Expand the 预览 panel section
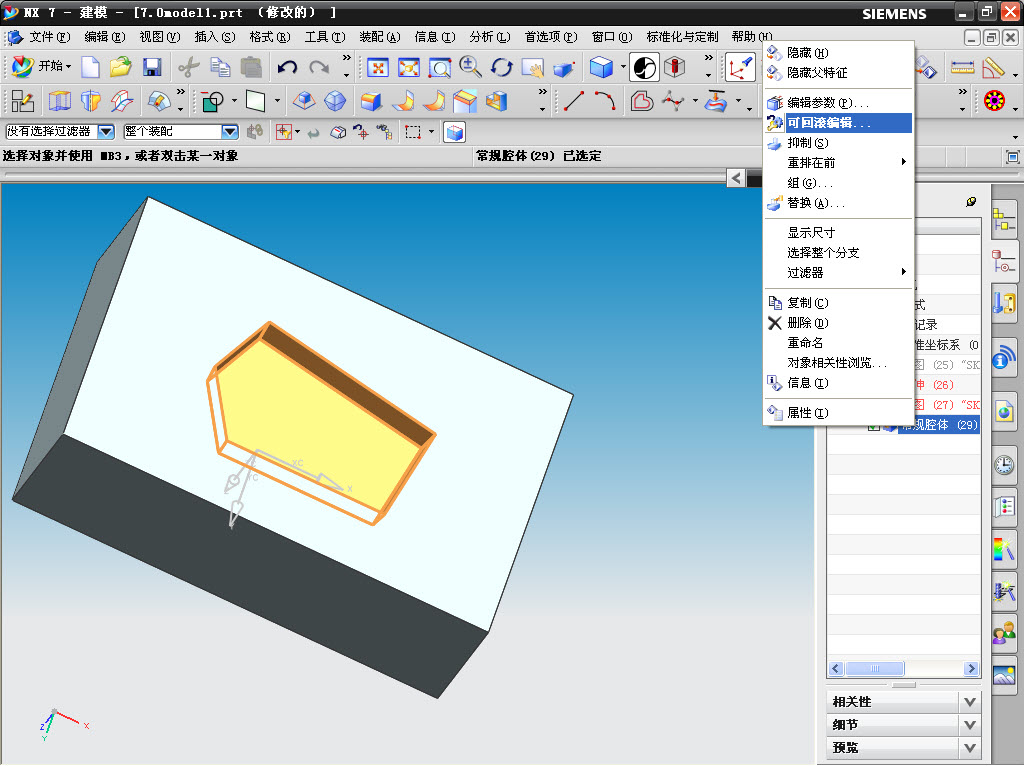The width and height of the screenshot is (1024, 766). coord(903,748)
